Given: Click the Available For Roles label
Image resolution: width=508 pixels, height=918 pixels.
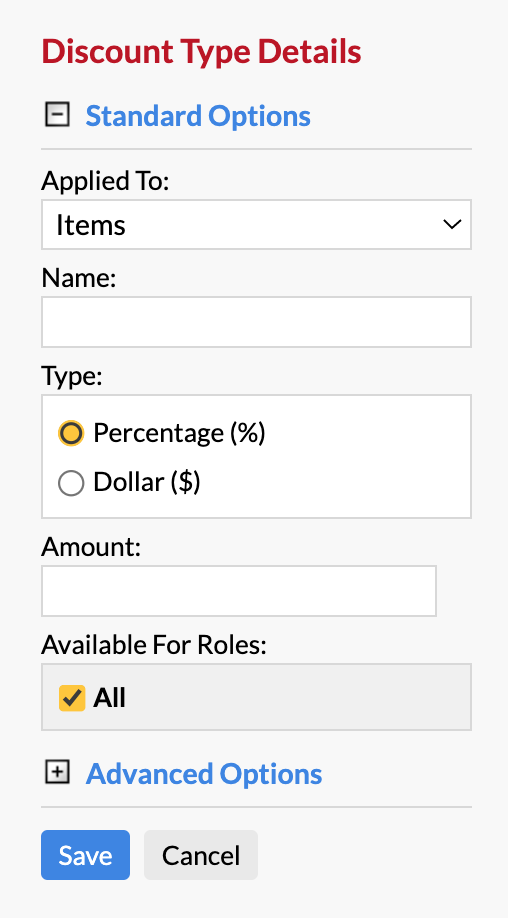Looking at the screenshot, I should 154,645.
